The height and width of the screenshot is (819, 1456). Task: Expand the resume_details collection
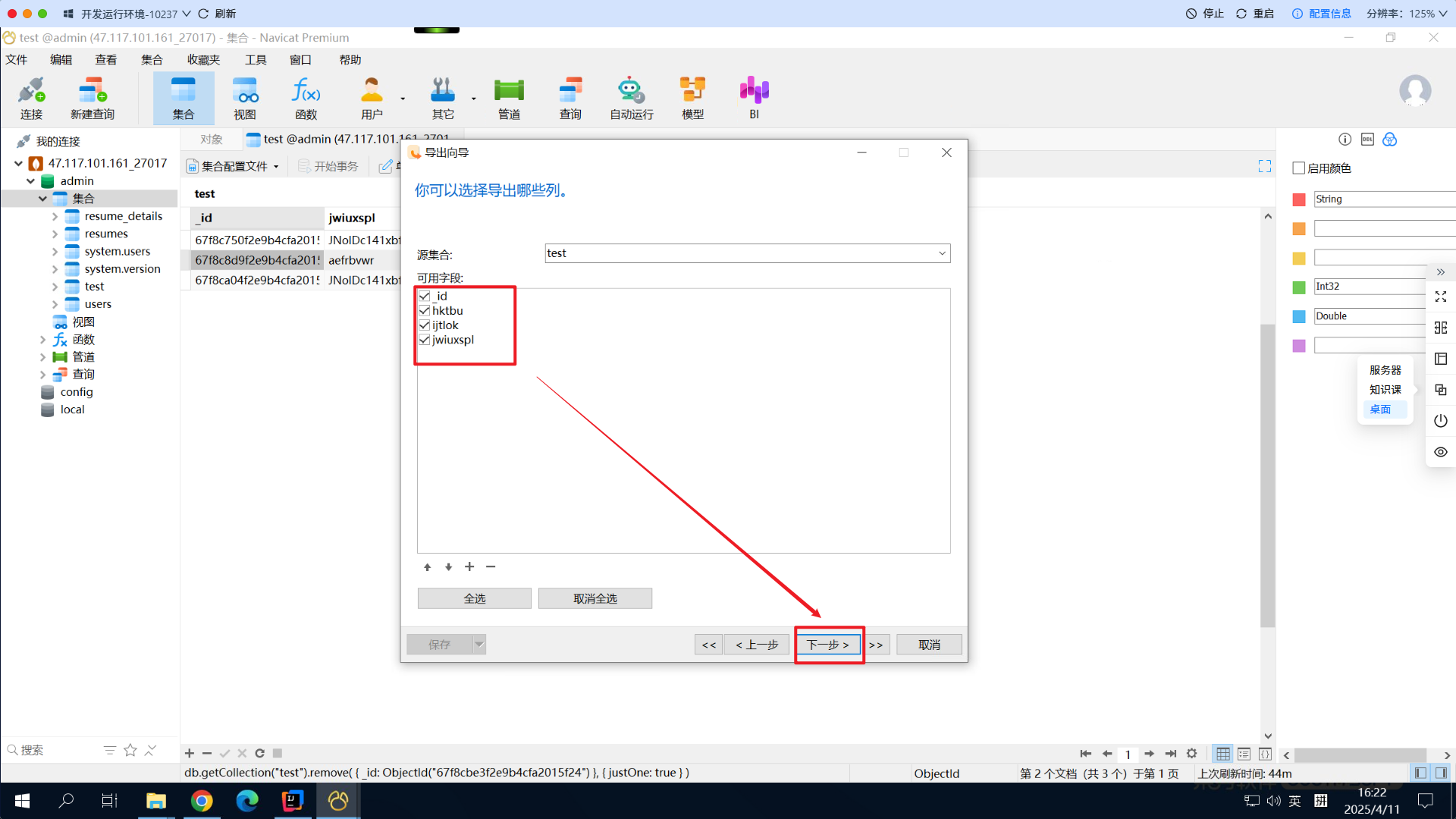point(55,216)
